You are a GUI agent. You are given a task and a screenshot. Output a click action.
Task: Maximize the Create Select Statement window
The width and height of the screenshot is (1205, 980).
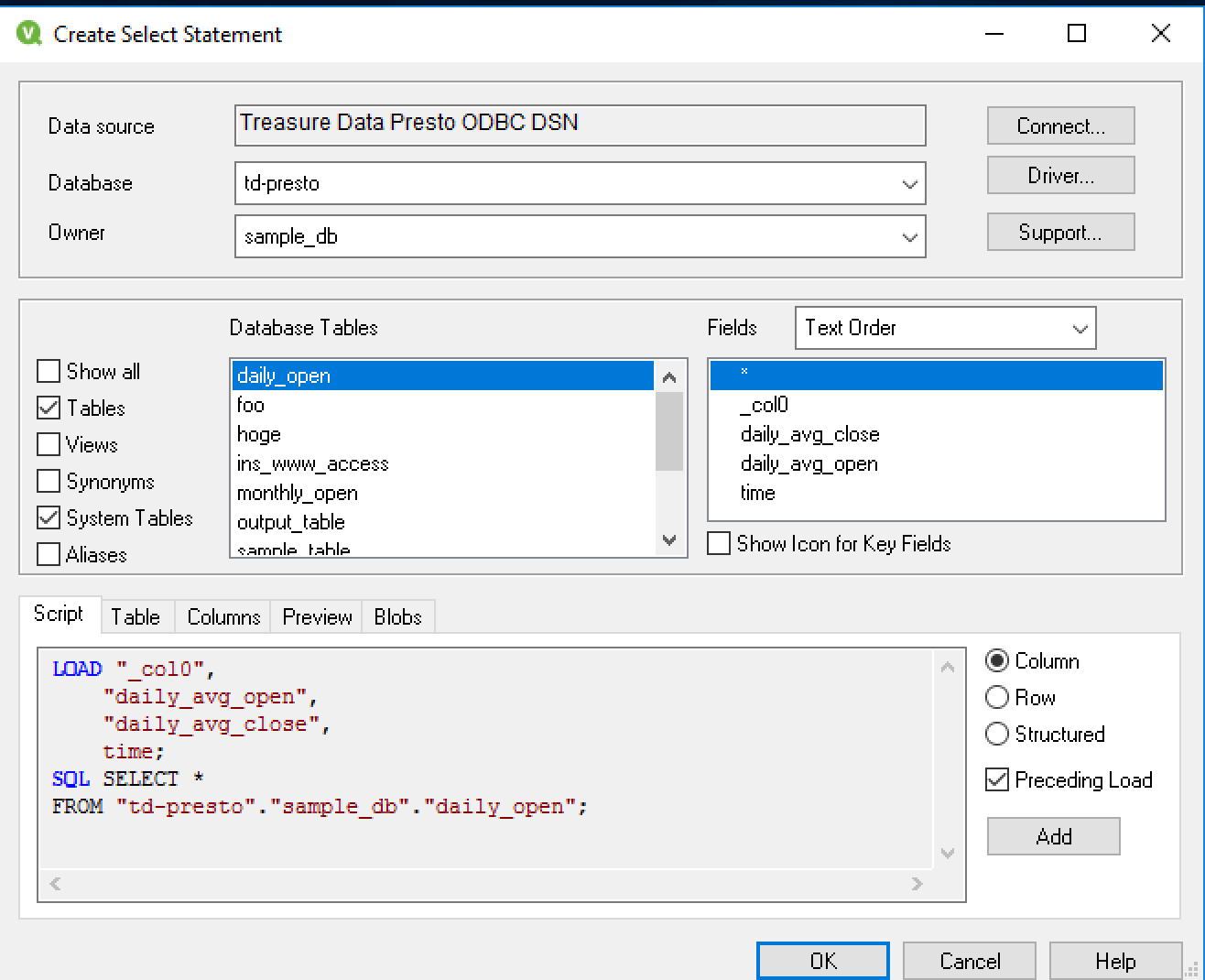coord(1078,34)
